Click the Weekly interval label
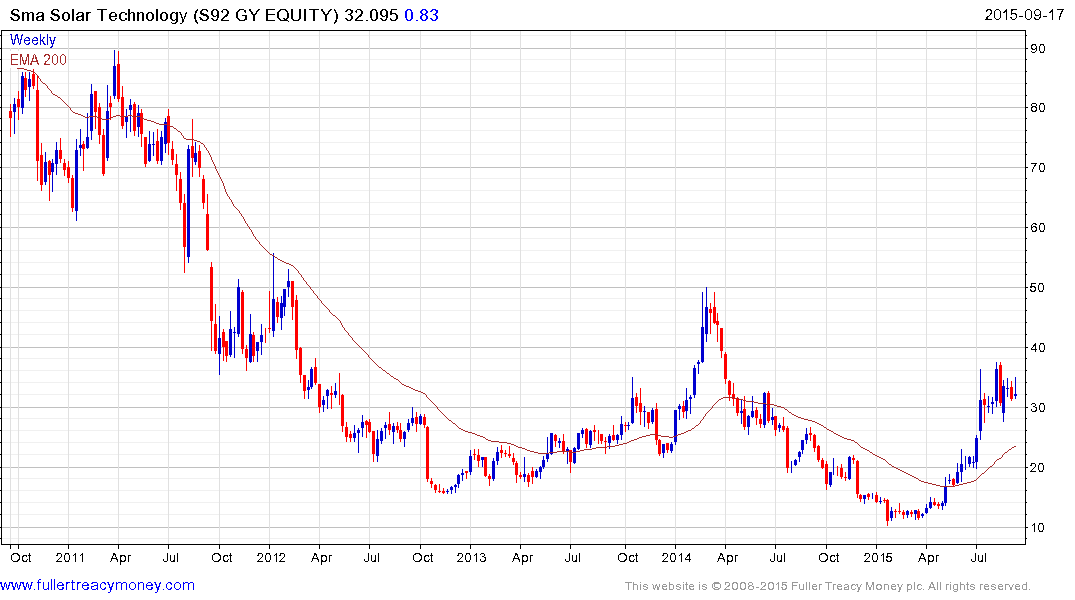 click(x=33, y=40)
